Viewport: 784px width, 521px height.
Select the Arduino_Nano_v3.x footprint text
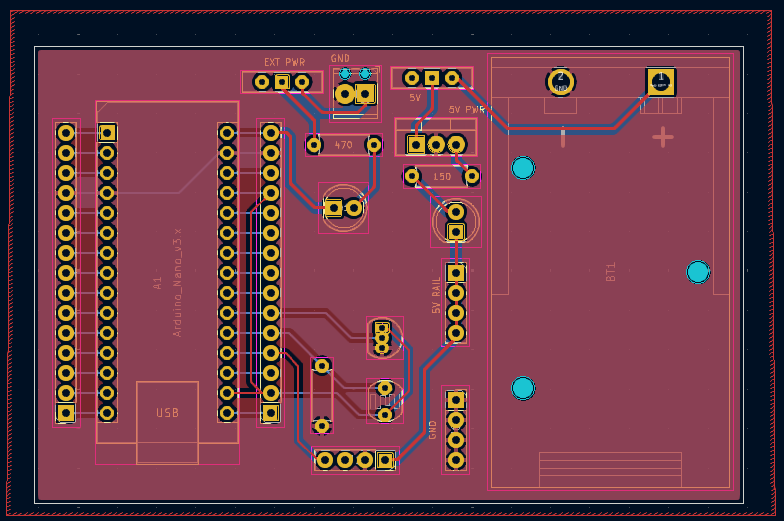pyautogui.click(x=178, y=281)
